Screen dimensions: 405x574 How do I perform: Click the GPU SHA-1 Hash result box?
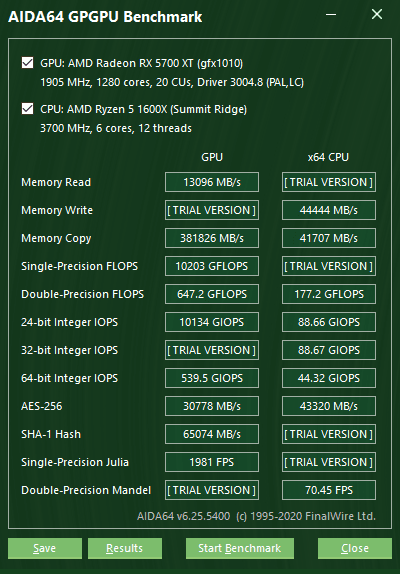tap(212, 434)
